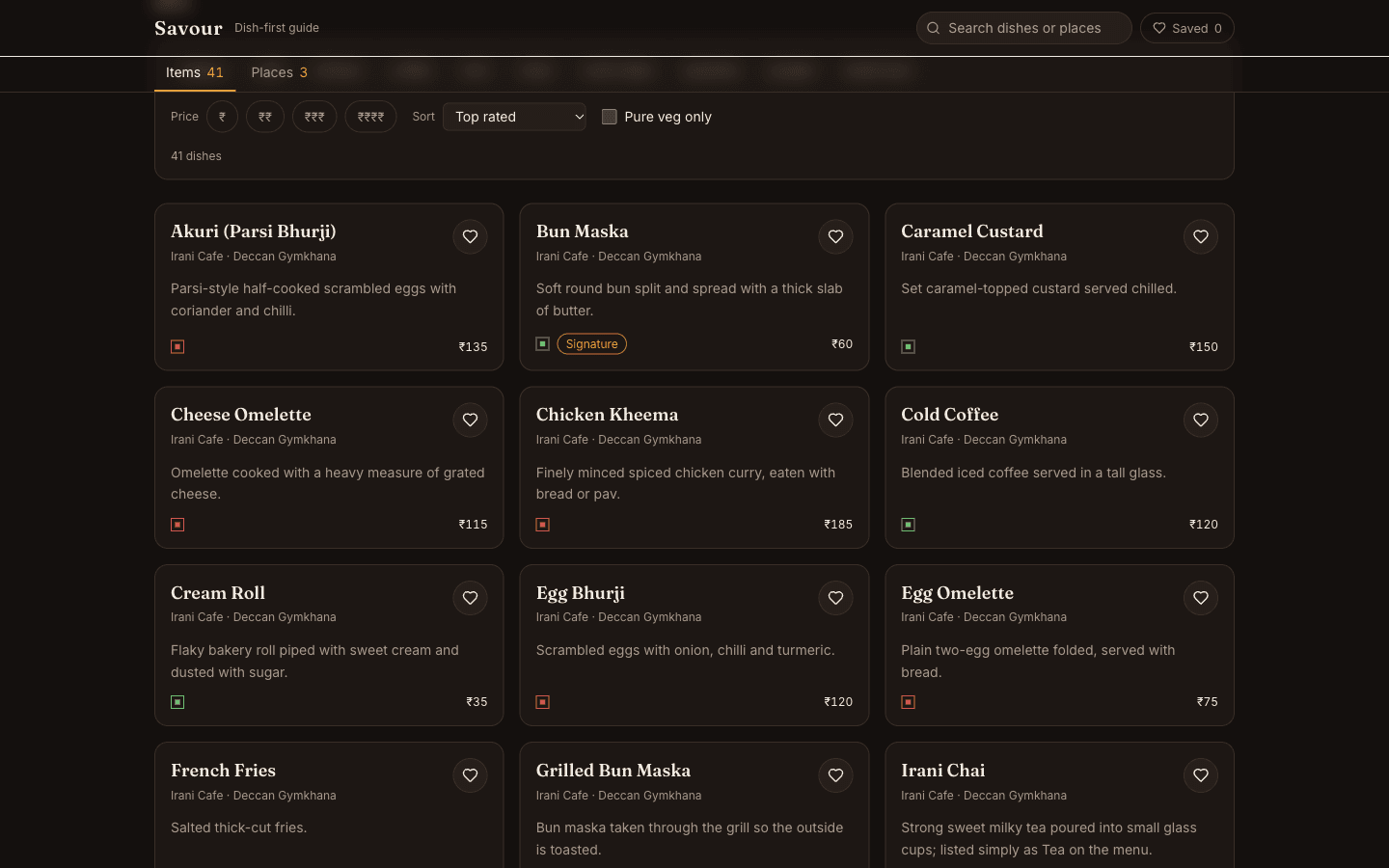Save Cream Roll with heart button
The image size is (1389, 868).
(470, 598)
